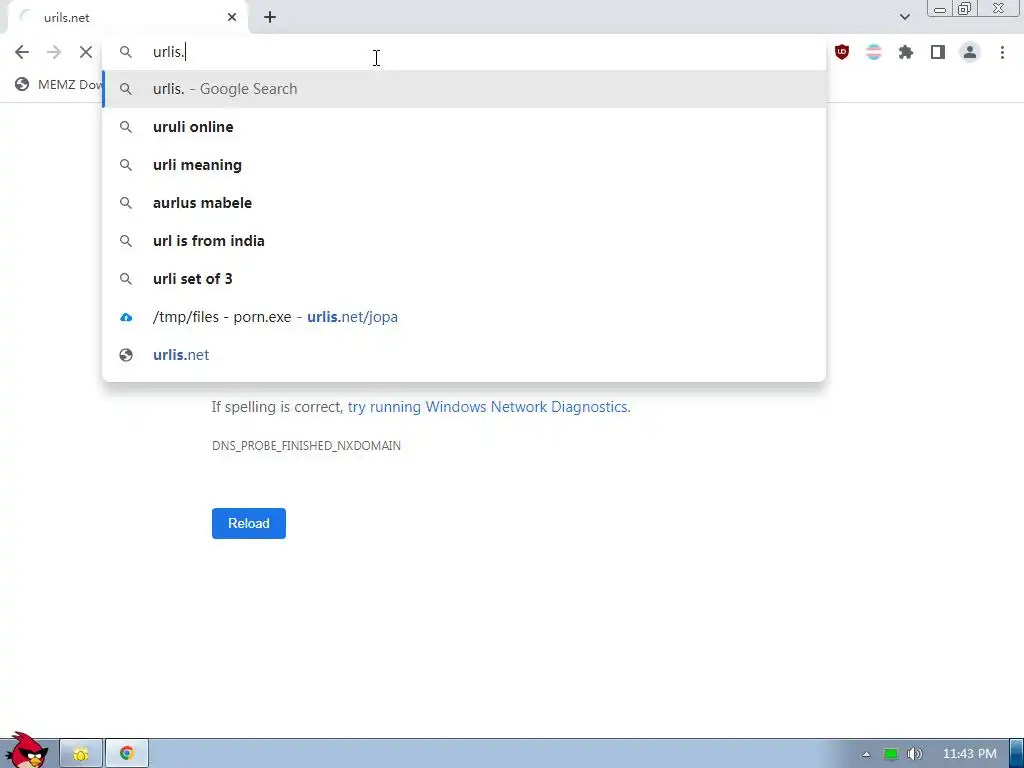Image resolution: width=1024 pixels, height=768 pixels.
Task: Select the 'url is from india' suggestion
Action: tap(464, 240)
